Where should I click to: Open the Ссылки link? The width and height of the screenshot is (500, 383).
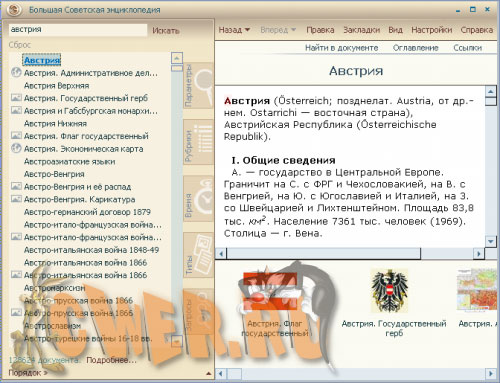click(x=467, y=48)
